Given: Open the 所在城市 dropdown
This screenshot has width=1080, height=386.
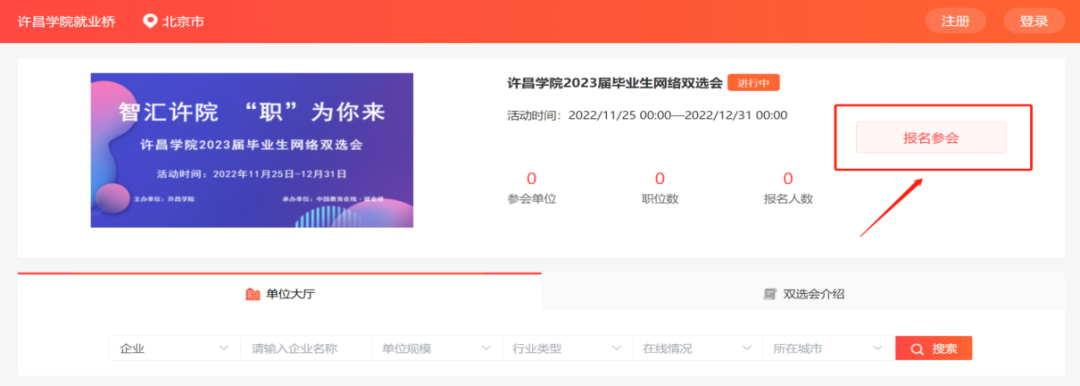Looking at the screenshot, I should tap(829, 348).
